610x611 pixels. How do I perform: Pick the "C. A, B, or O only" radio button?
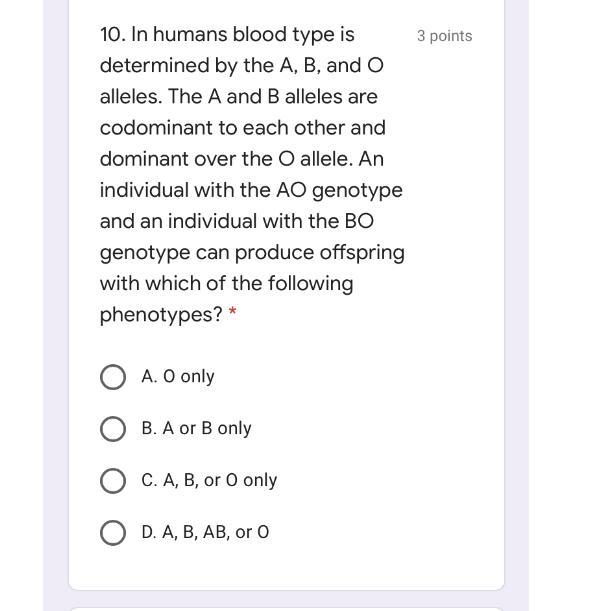click(x=113, y=481)
